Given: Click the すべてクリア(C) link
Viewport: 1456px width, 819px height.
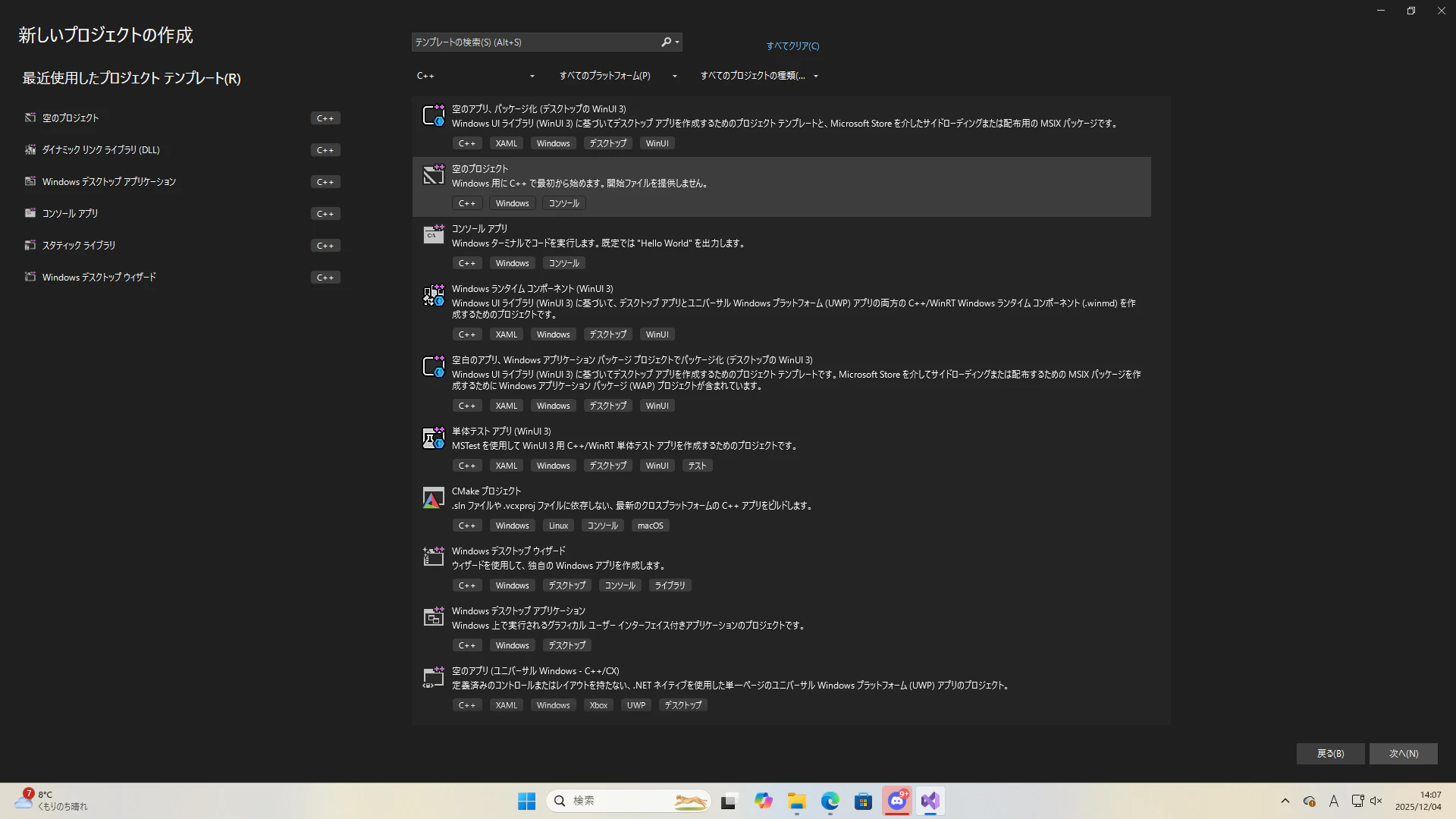Looking at the screenshot, I should [792, 46].
